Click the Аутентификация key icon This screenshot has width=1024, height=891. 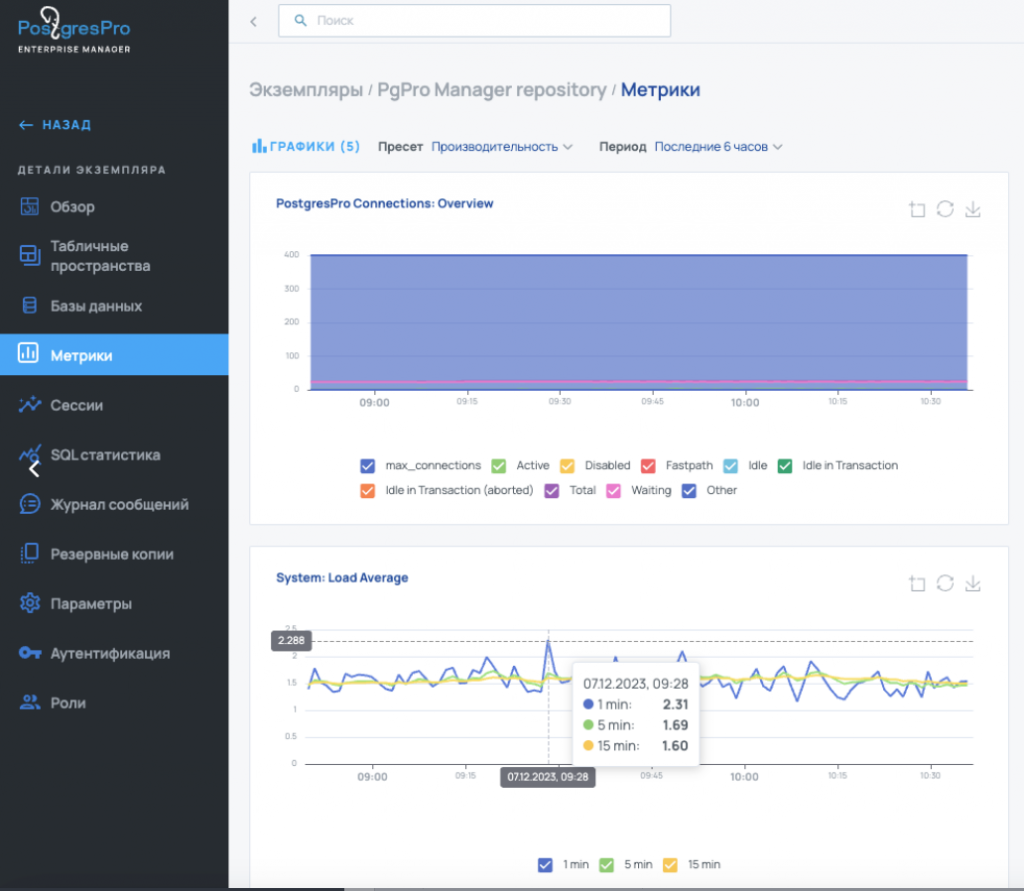[x=29, y=653]
